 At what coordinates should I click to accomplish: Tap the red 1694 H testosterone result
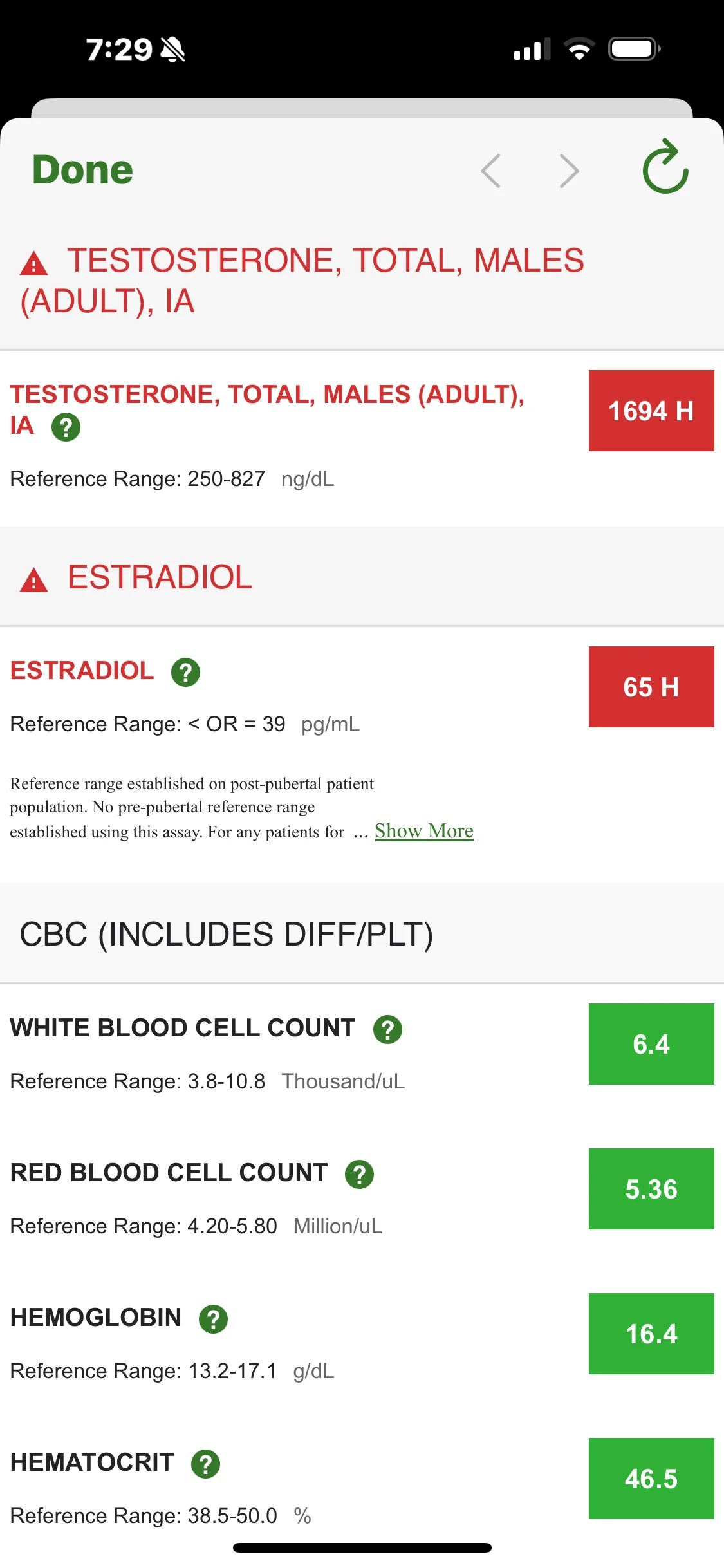point(651,411)
